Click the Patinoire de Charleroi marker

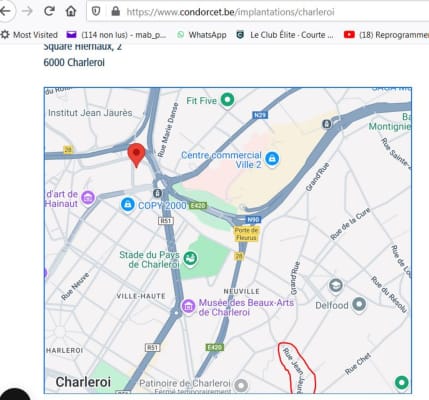[x=241, y=385]
